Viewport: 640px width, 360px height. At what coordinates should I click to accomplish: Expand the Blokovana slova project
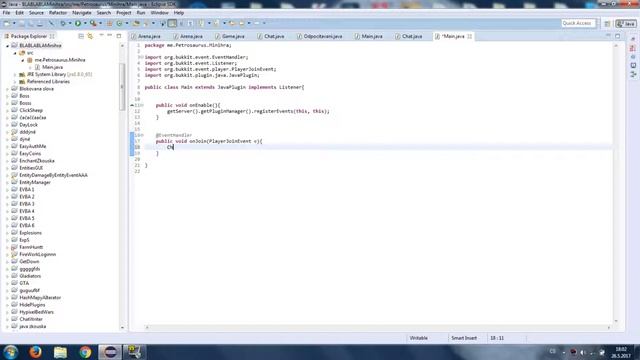click(7, 89)
